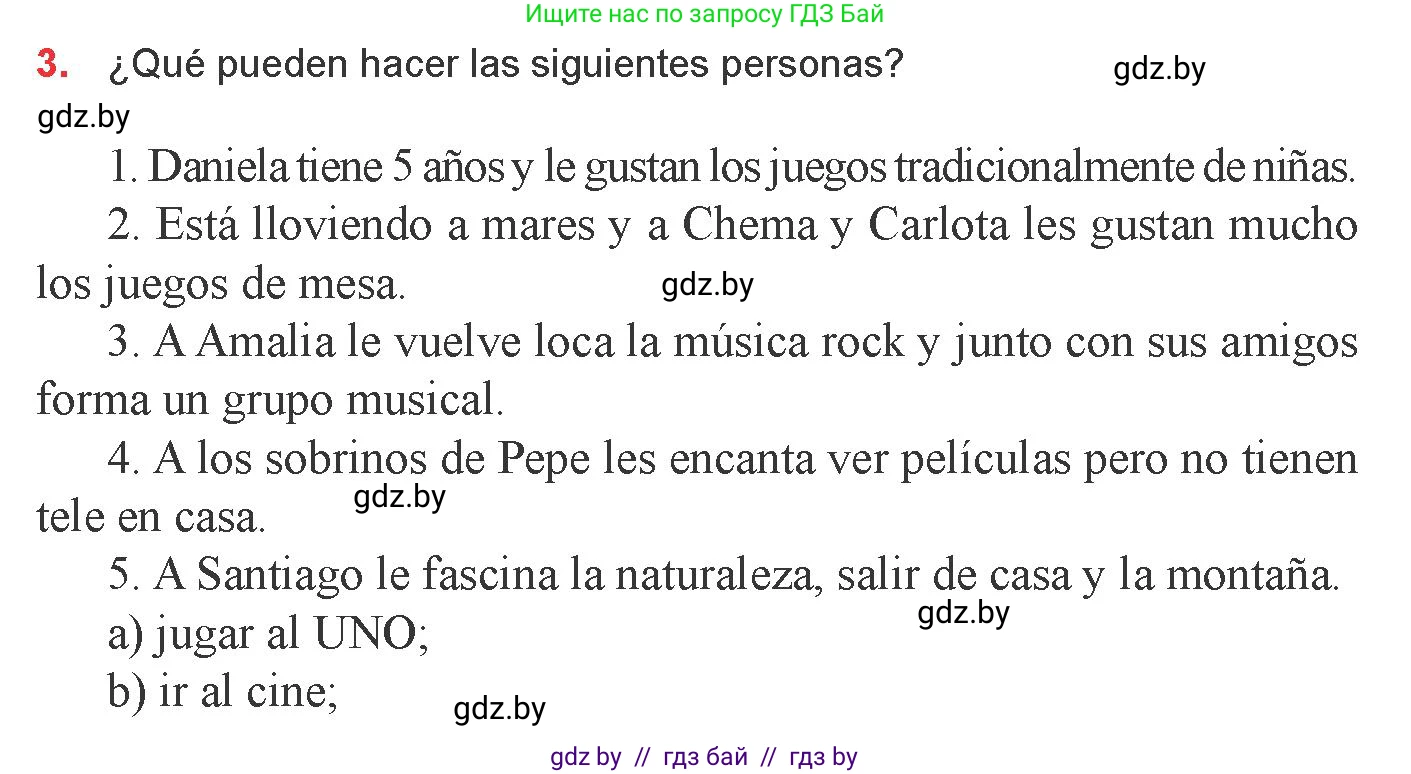Click the red exercise number 3
1411x774 pixels.
pos(53,65)
